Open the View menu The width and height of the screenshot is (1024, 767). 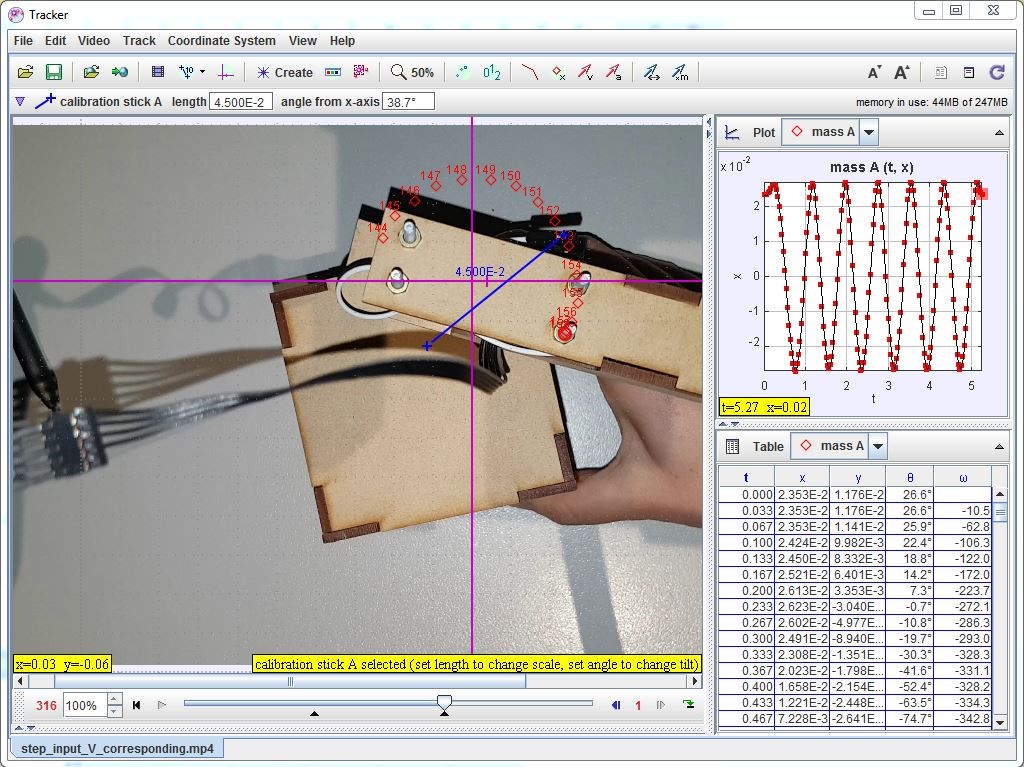pos(302,41)
